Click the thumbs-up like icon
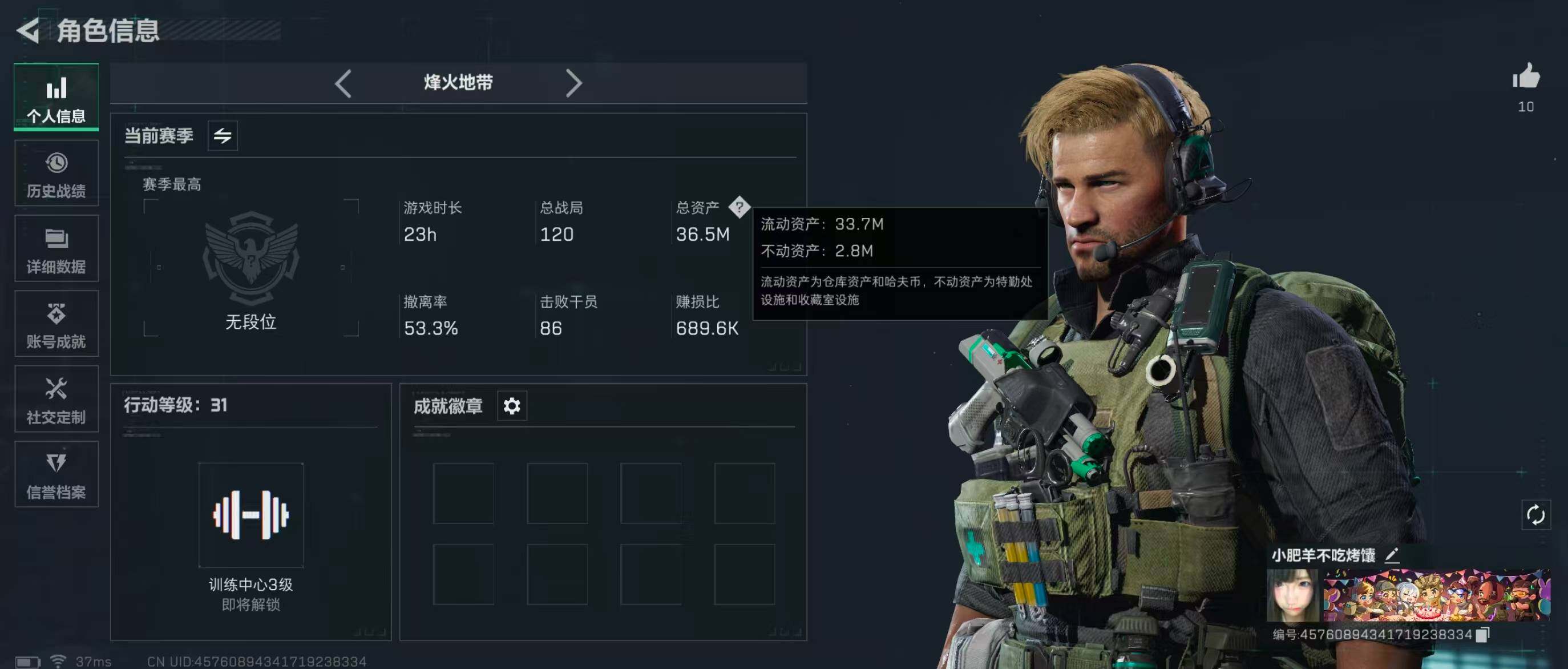 pyautogui.click(x=1526, y=76)
